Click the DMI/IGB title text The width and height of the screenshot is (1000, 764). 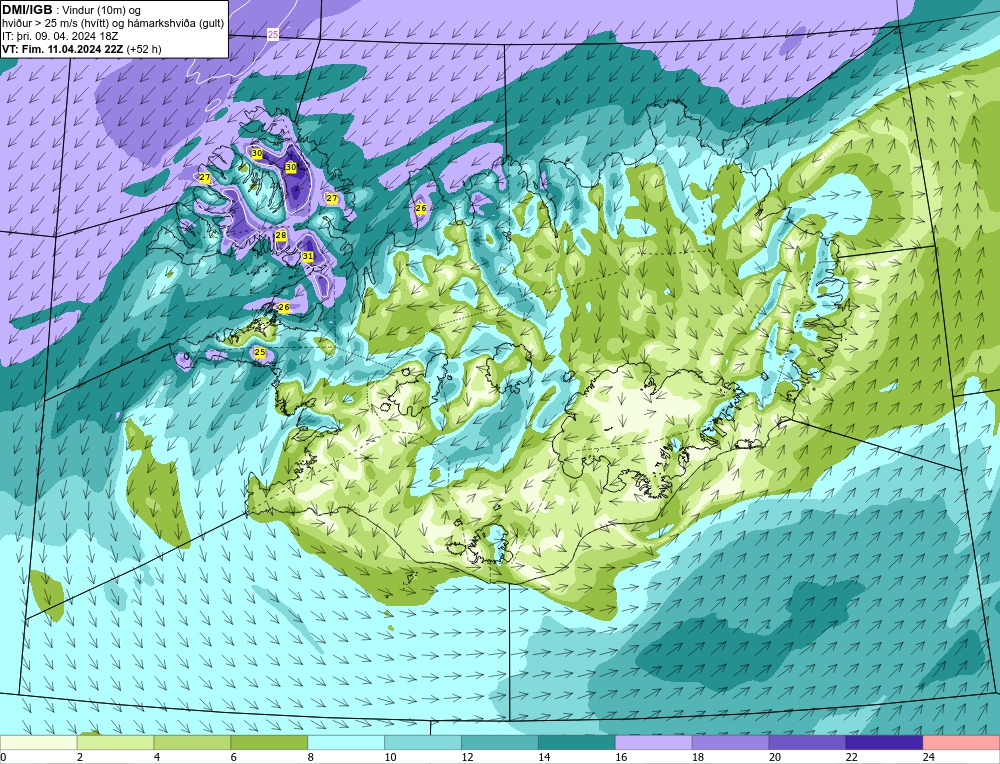coord(27,10)
